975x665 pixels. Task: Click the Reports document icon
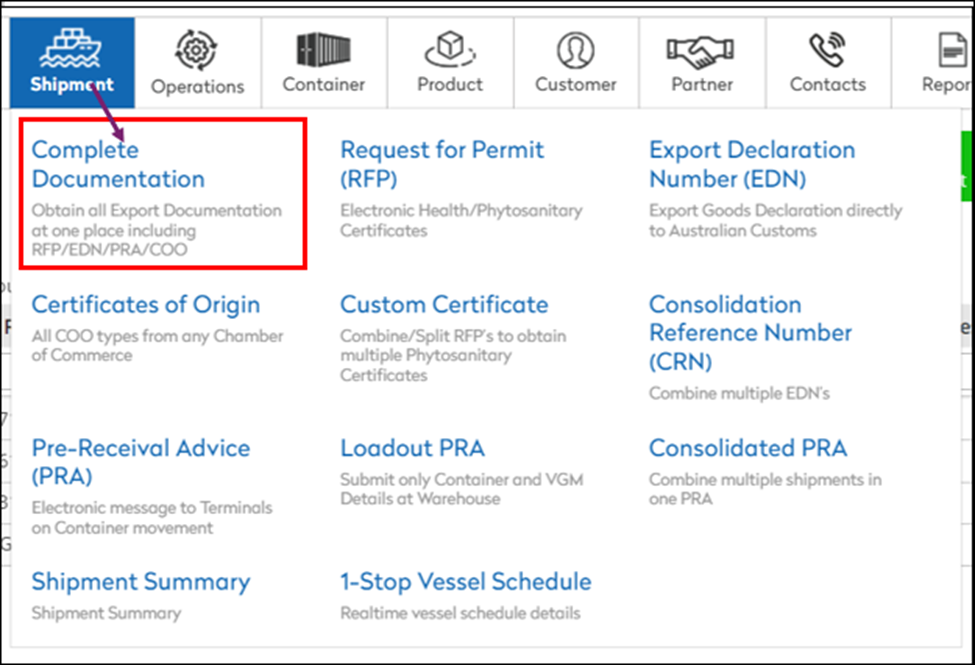click(x=952, y=50)
